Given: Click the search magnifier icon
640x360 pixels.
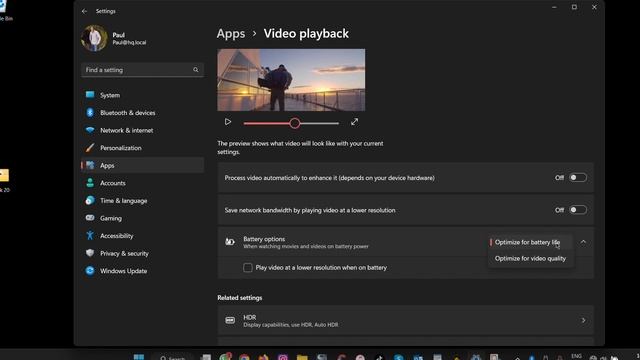Looking at the screenshot, I should [x=196, y=70].
